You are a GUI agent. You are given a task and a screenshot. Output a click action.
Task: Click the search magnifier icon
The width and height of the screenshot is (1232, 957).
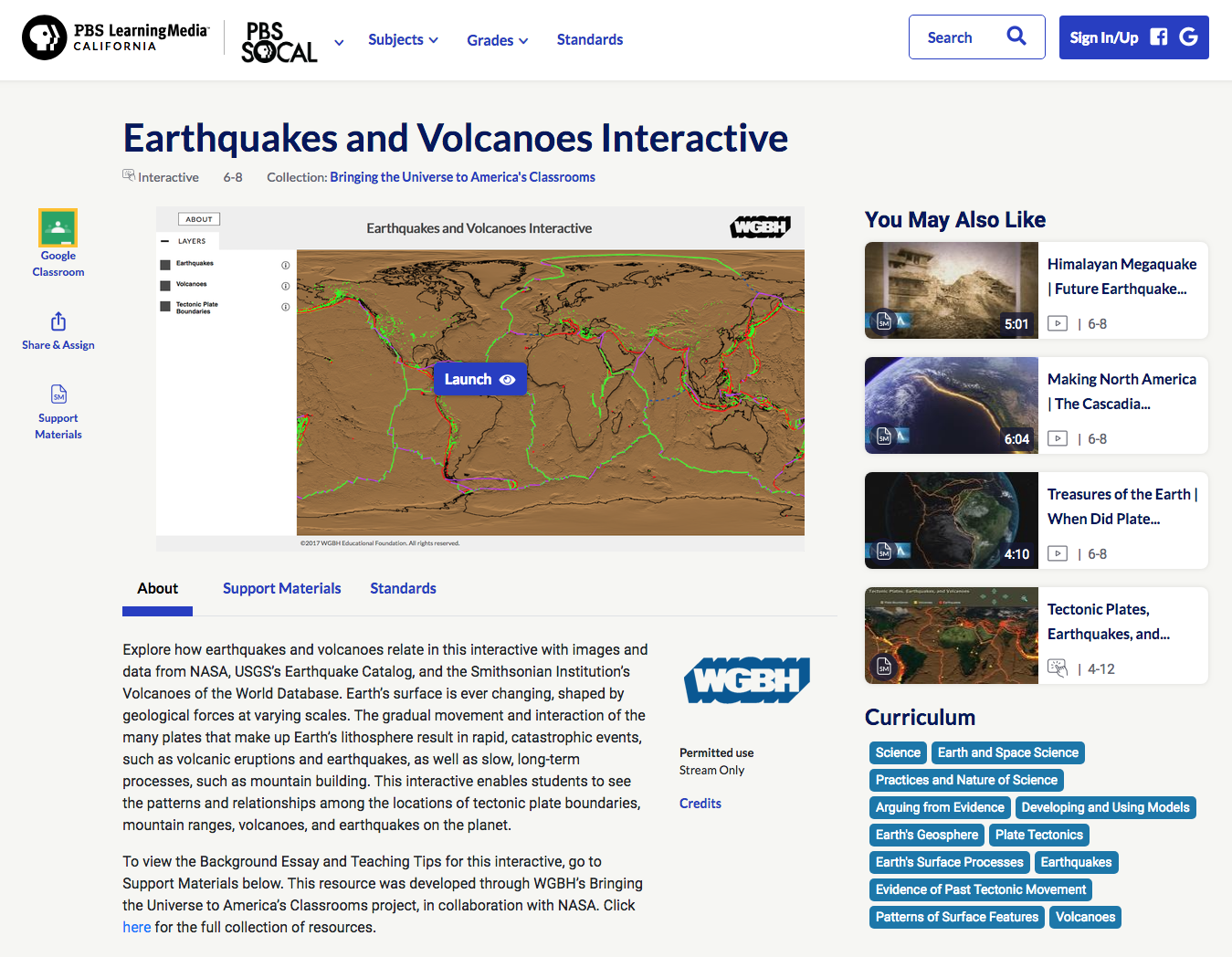(x=1016, y=37)
